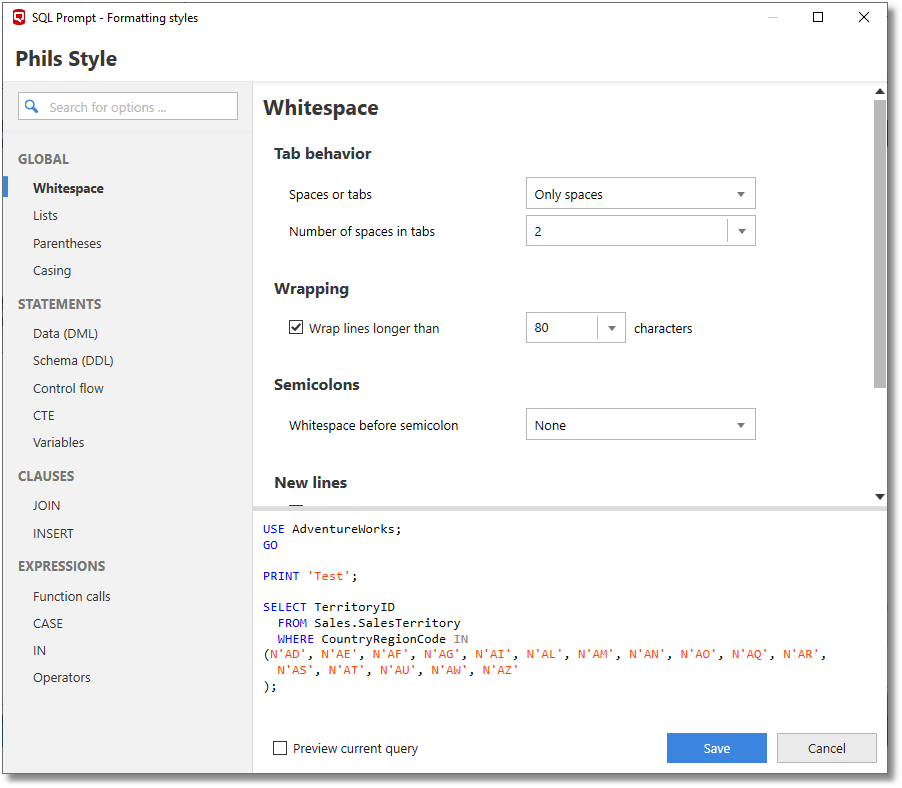Enable Preview current query checkbox

(x=280, y=748)
